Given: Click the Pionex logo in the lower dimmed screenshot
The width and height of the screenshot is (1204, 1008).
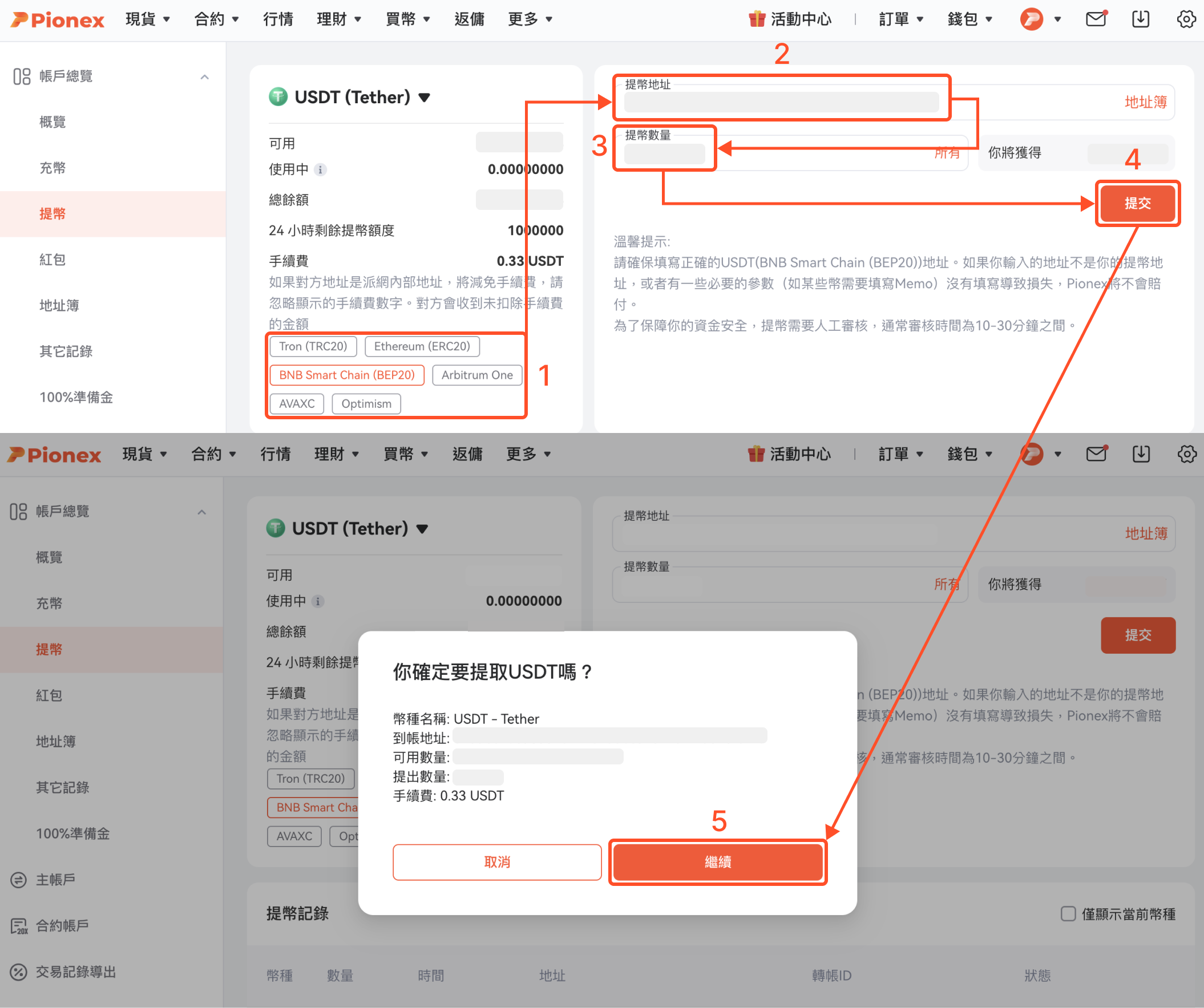Looking at the screenshot, I should pos(54,455).
